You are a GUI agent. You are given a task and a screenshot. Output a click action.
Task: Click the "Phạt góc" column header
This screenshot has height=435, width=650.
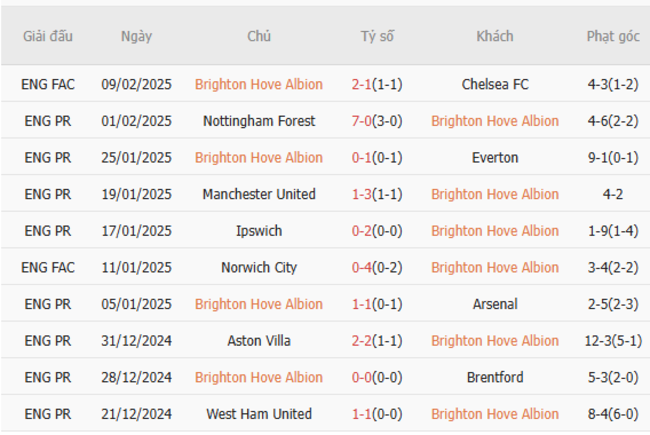pos(612,36)
